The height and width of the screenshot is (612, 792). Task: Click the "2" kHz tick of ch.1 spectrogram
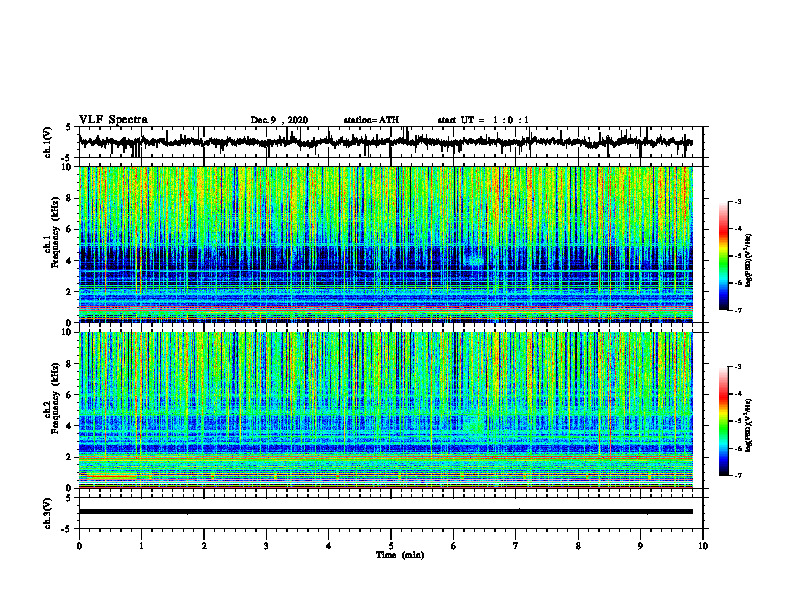tap(71, 291)
